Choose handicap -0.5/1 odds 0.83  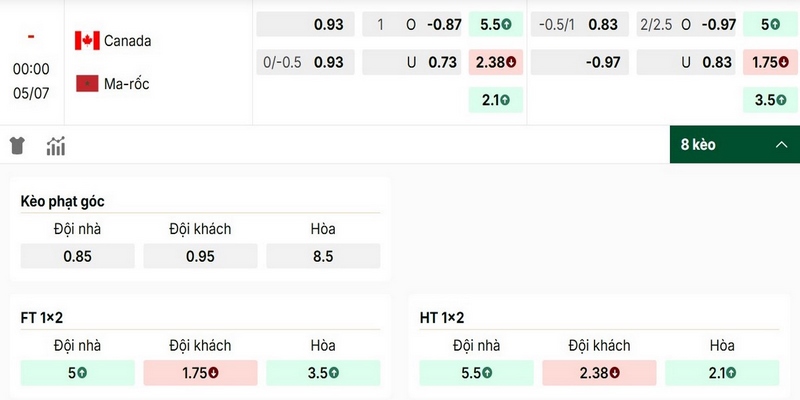coord(580,24)
